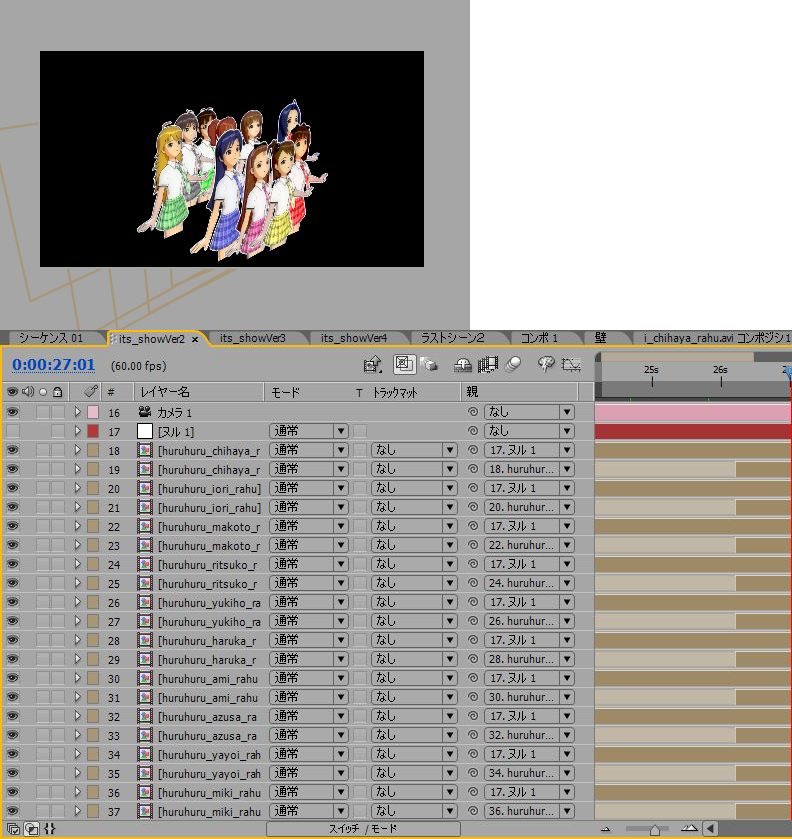Click the スイッチ / モード toggle button
Viewport: 792px width, 839px height.
click(363, 828)
